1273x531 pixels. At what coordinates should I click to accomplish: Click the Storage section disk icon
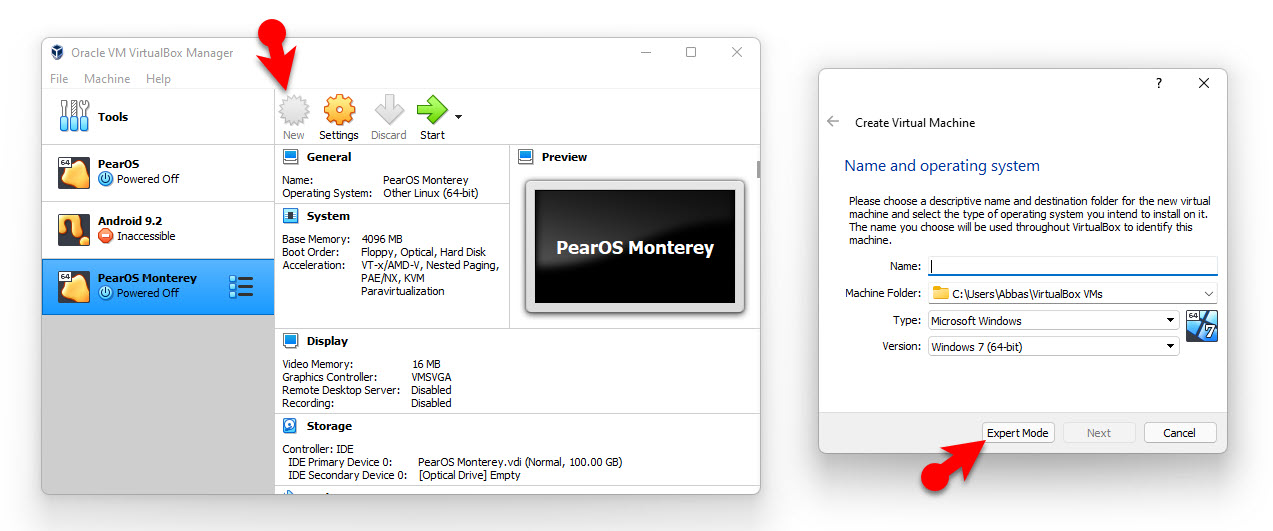pyautogui.click(x=291, y=426)
